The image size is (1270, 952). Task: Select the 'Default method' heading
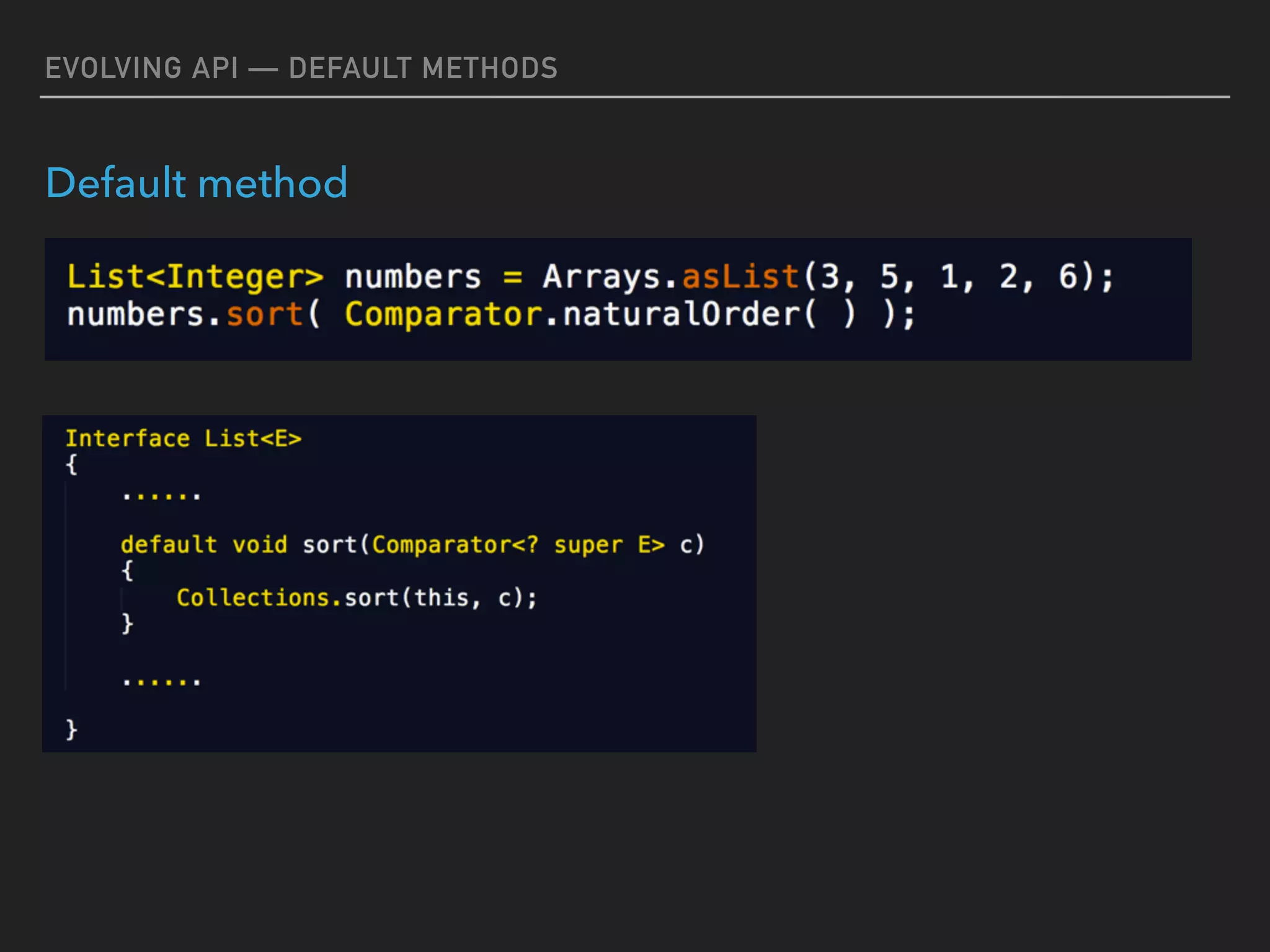point(197,183)
